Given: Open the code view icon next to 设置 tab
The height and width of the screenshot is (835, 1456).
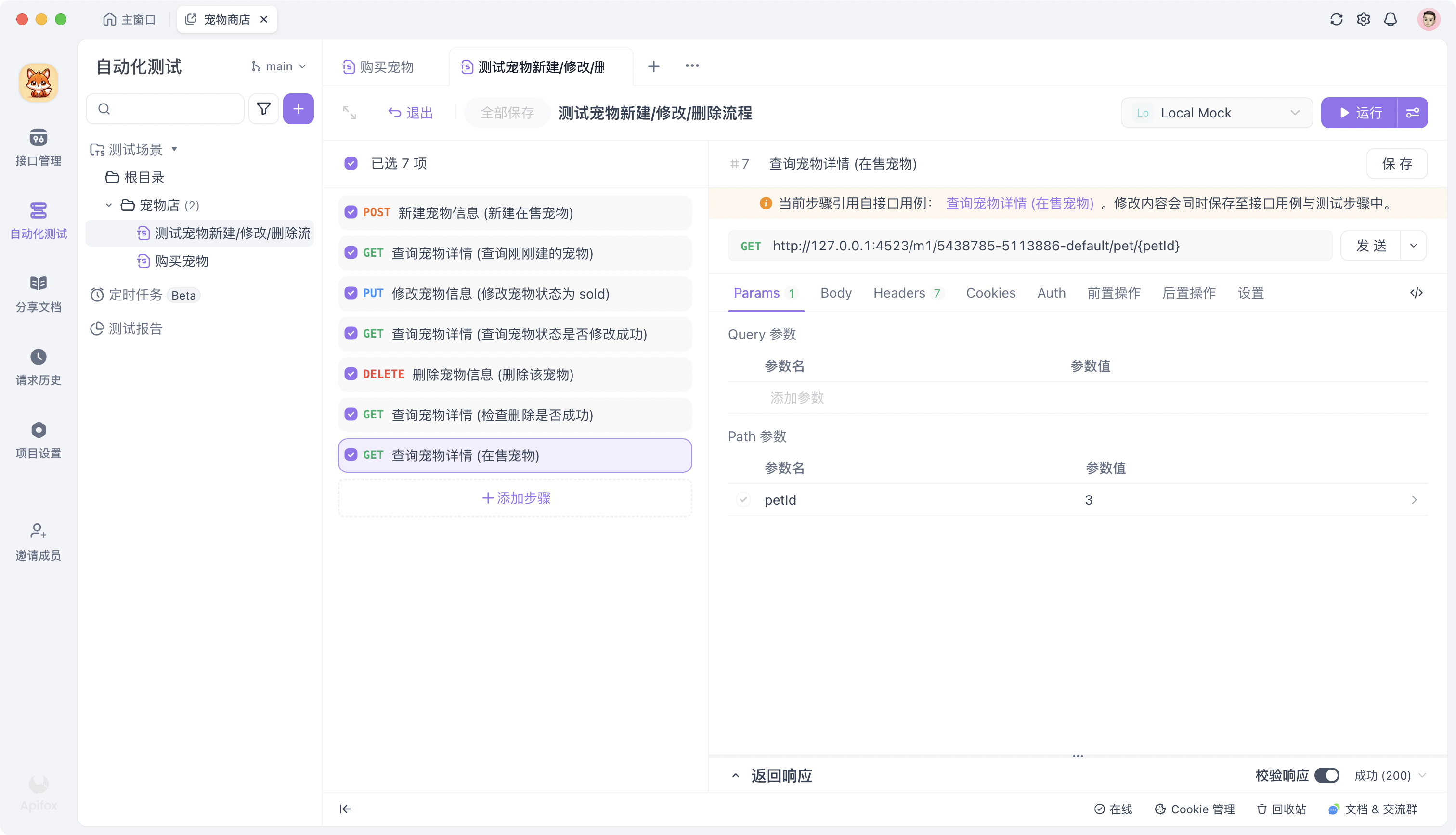Looking at the screenshot, I should click(1417, 292).
